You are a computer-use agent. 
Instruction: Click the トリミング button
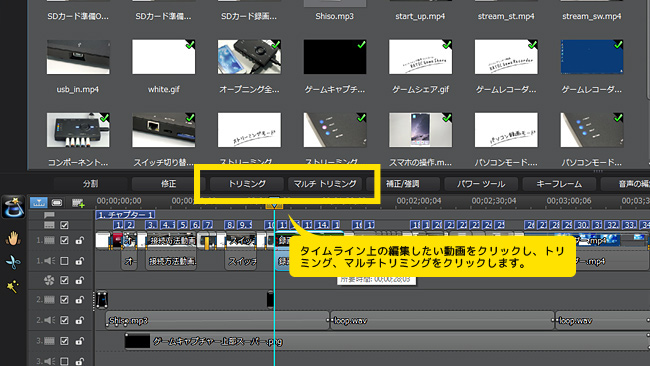pyautogui.click(x=247, y=184)
